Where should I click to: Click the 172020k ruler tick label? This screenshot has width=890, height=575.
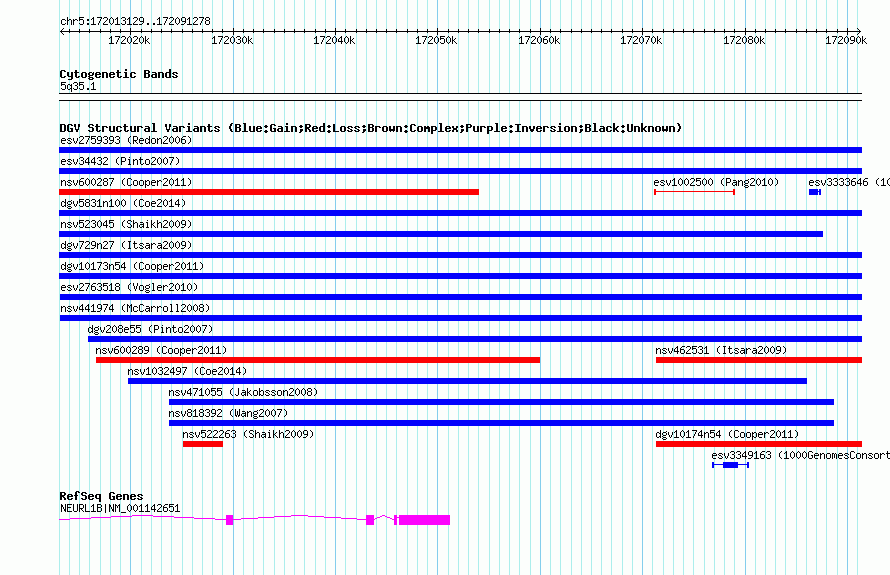coord(129,40)
